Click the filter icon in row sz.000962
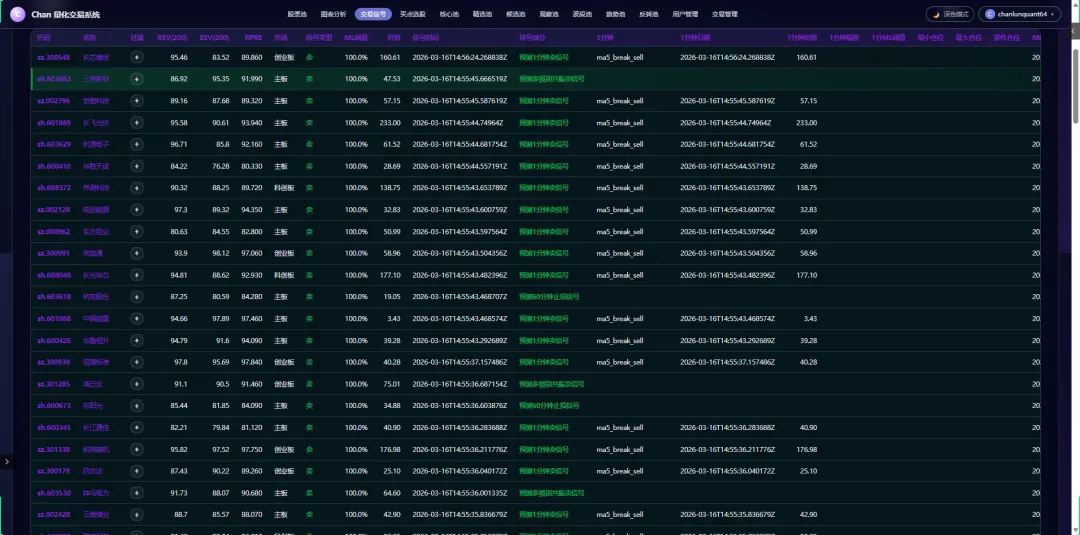Image resolution: width=1080 pixels, height=535 pixels. (136, 231)
